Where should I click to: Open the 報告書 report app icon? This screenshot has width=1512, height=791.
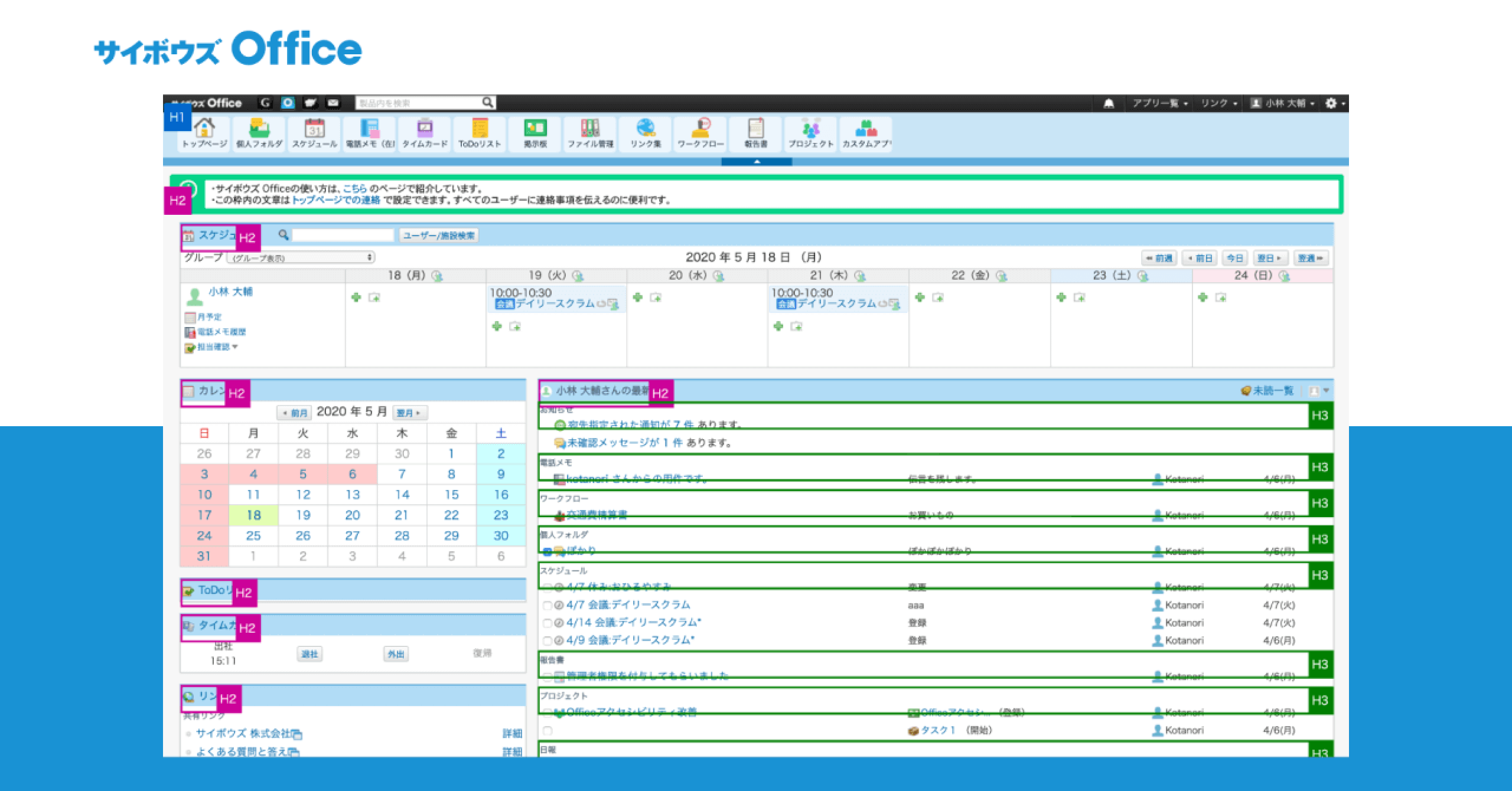[x=756, y=133]
